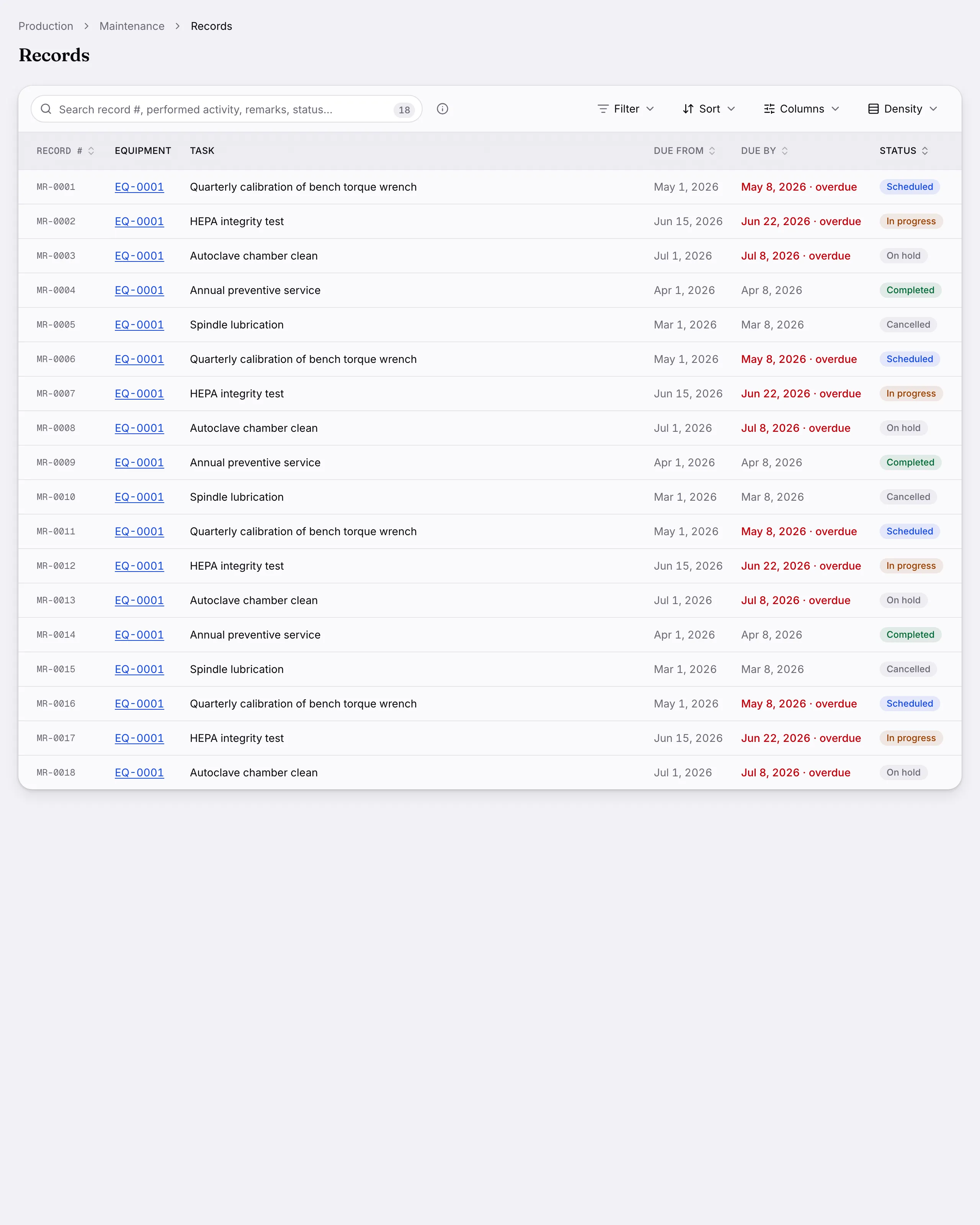Open EQ-0001 link in row MR-0018
The height and width of the screenshot is (1225, 980).
139,773
